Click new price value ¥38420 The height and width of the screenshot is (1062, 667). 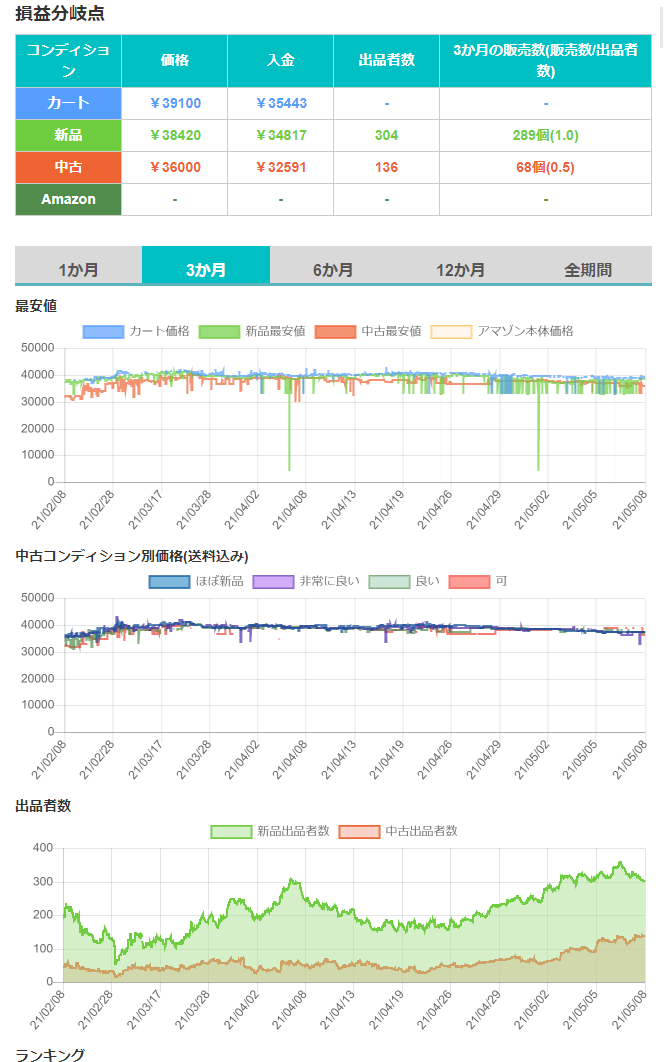pos(174,135)
